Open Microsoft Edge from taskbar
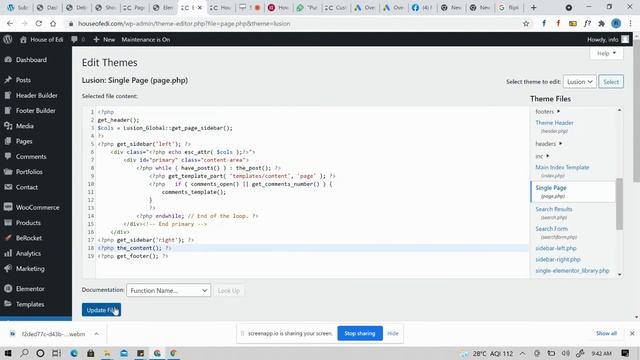Image resolution: width=640 pixels, height=360 pixels. tap(74, 353)
